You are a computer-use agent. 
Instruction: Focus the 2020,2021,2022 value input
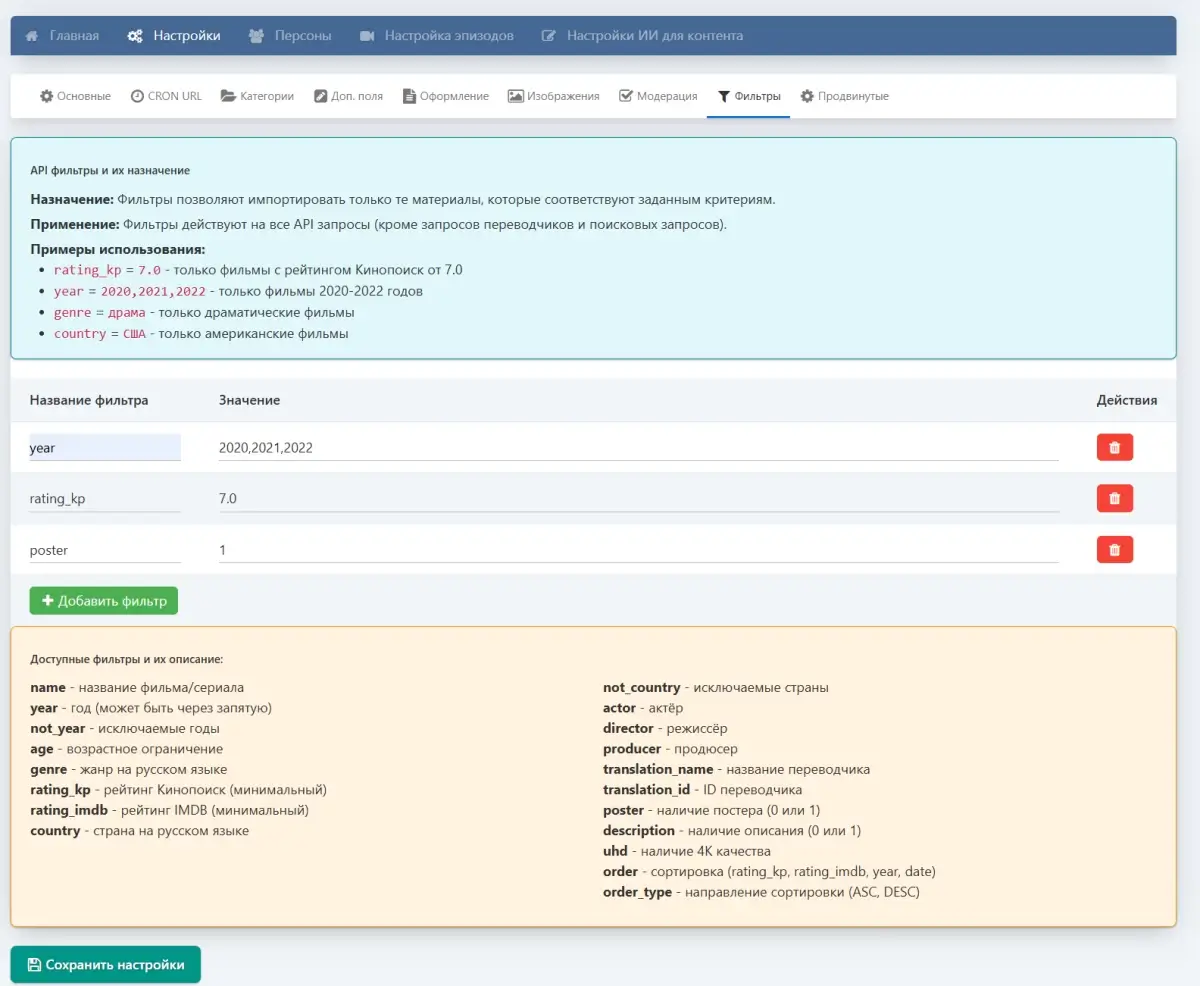(638, 448)
